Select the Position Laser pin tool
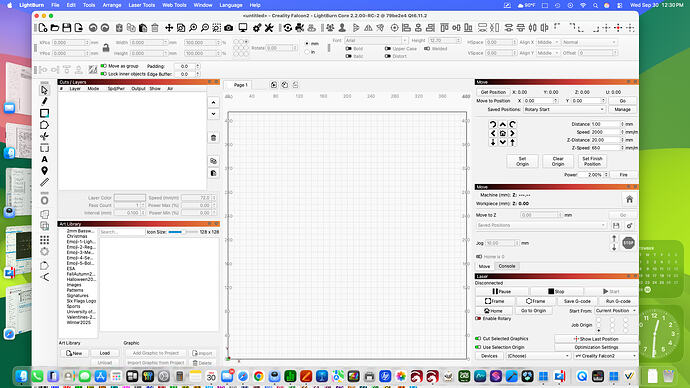Screen dimensions: 690x388 coord(44,171)
